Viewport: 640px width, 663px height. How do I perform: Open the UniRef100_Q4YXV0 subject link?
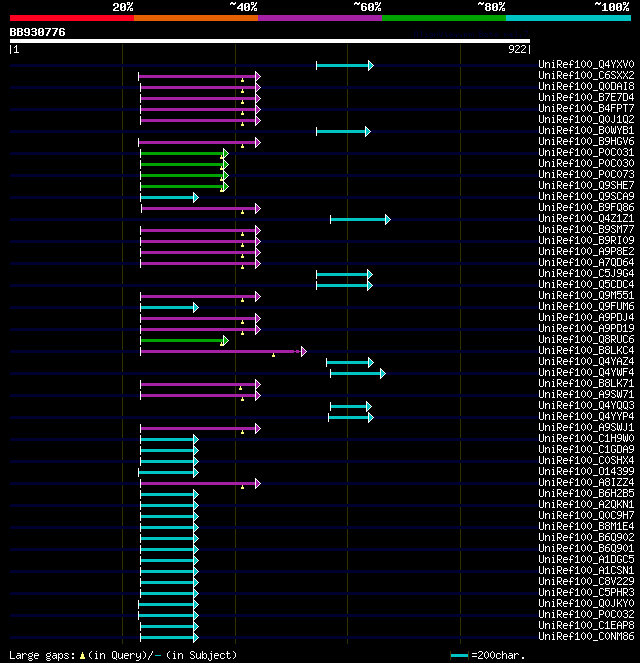click(586, 64)
